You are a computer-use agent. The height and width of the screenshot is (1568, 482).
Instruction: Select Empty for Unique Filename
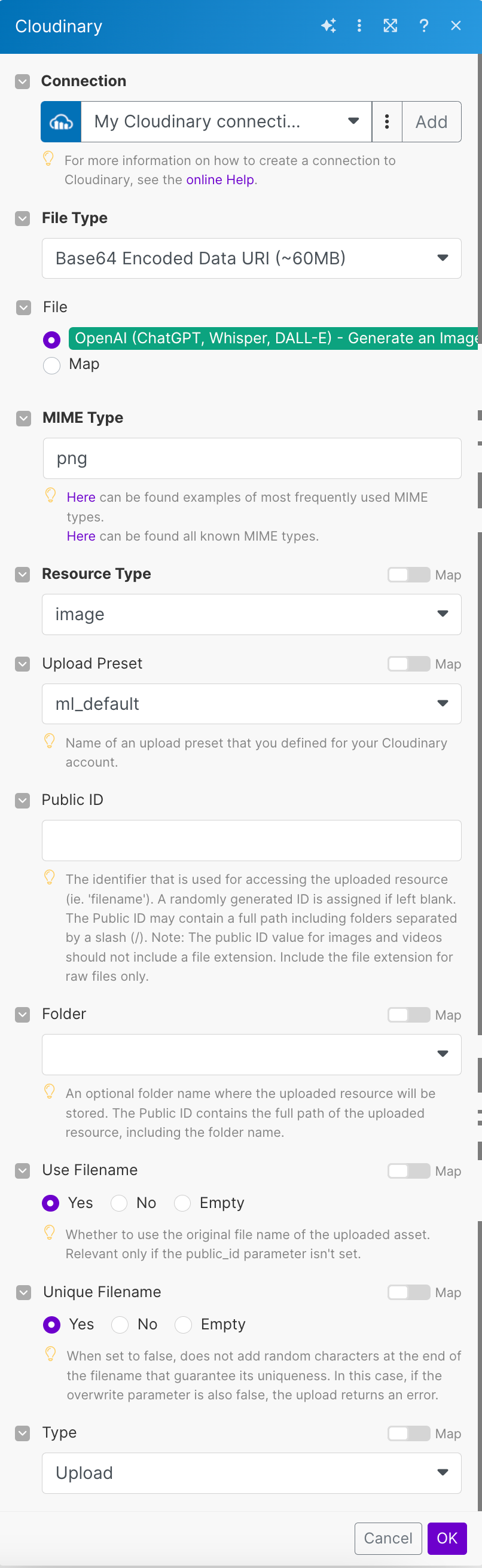point(183,1325)
